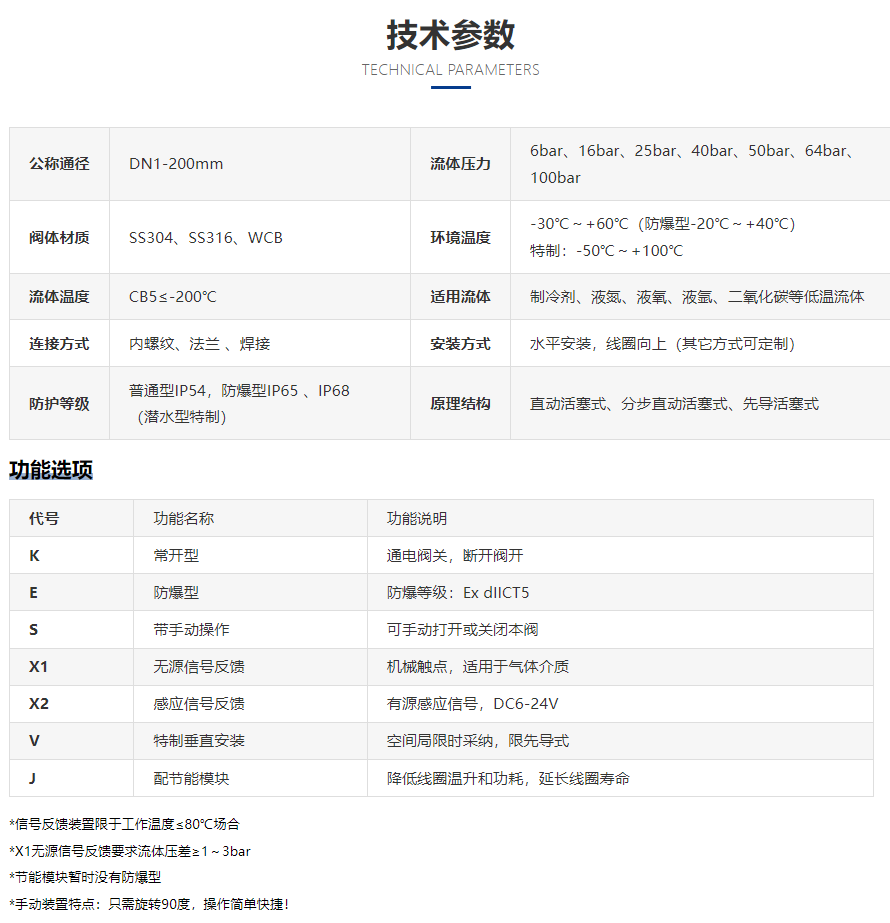Click the CB5≤-200℃ fluid temperature value
Viewport: 890px width, 923px height.
coord(172,297)
